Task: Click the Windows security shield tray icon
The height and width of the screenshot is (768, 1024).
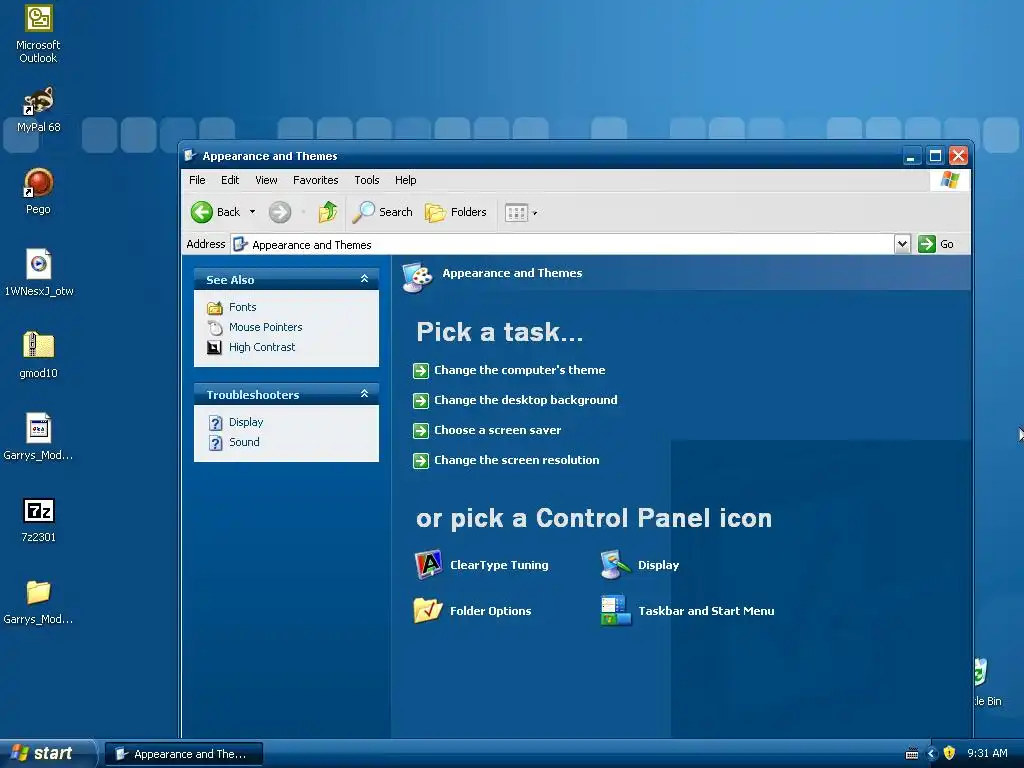Action: click(949, 753)
